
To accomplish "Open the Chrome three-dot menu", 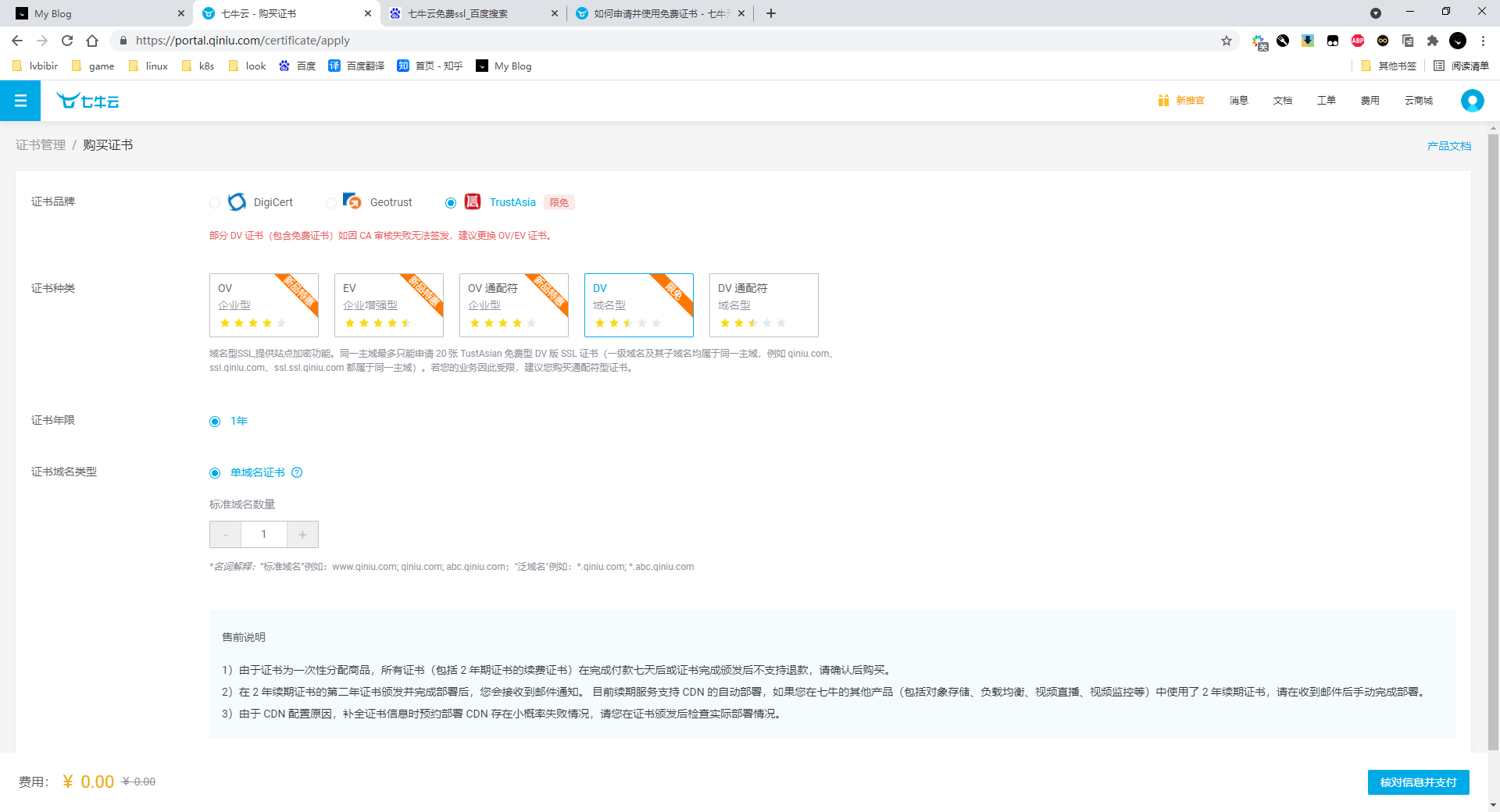I will 1483,41.
